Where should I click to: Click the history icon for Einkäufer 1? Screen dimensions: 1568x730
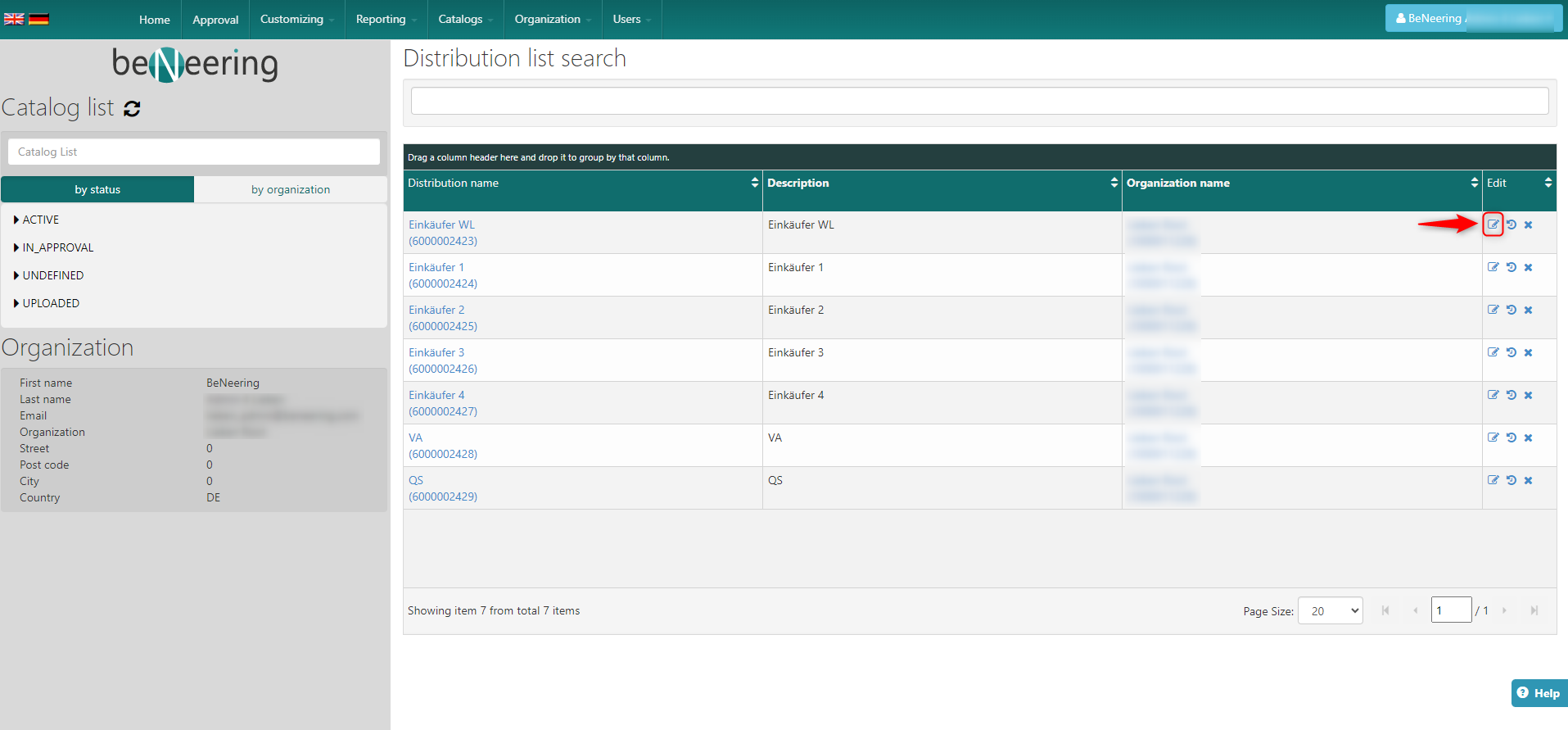tap(1511, 267)
